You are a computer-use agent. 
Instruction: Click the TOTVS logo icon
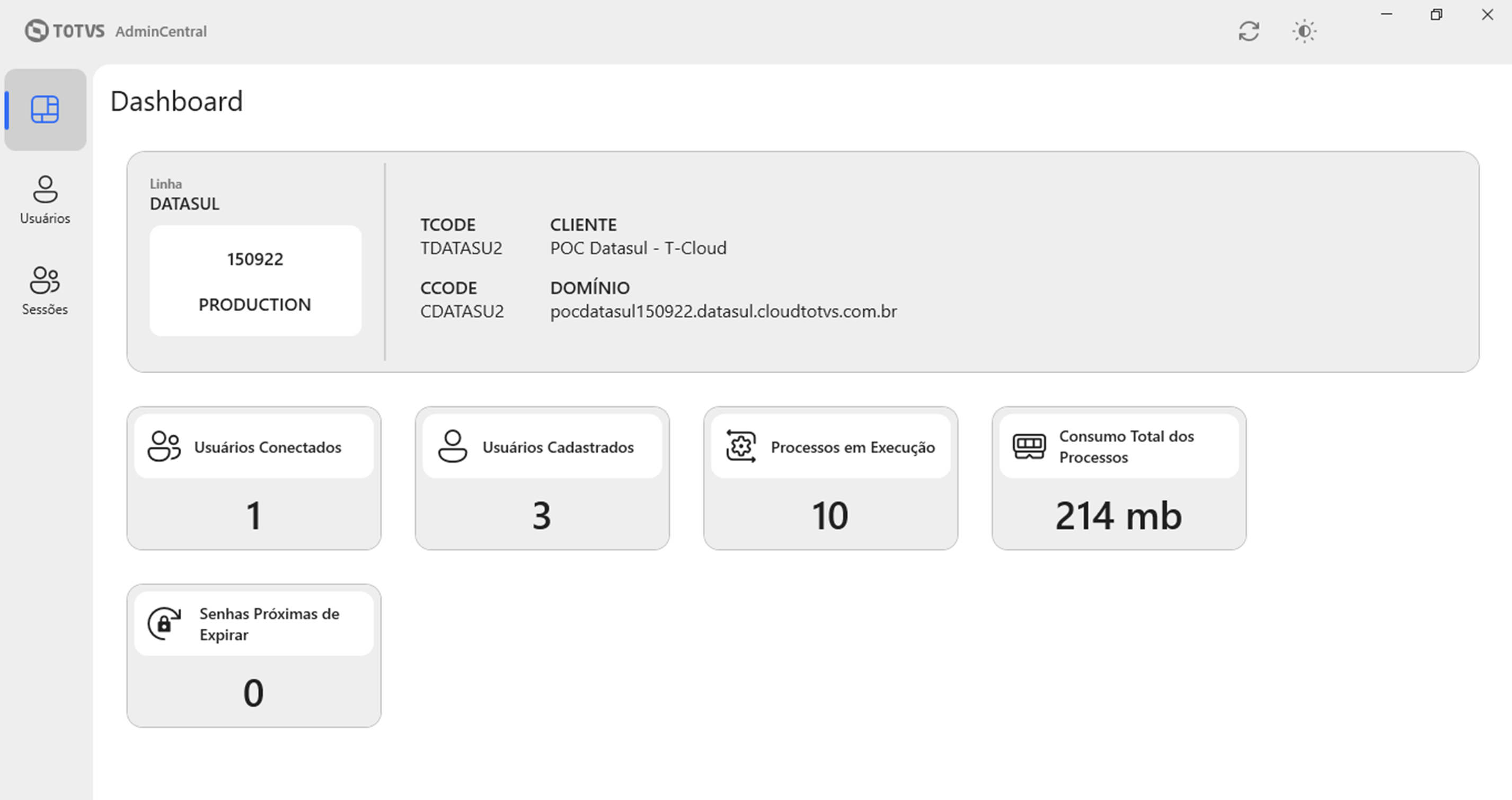(37, 31)
